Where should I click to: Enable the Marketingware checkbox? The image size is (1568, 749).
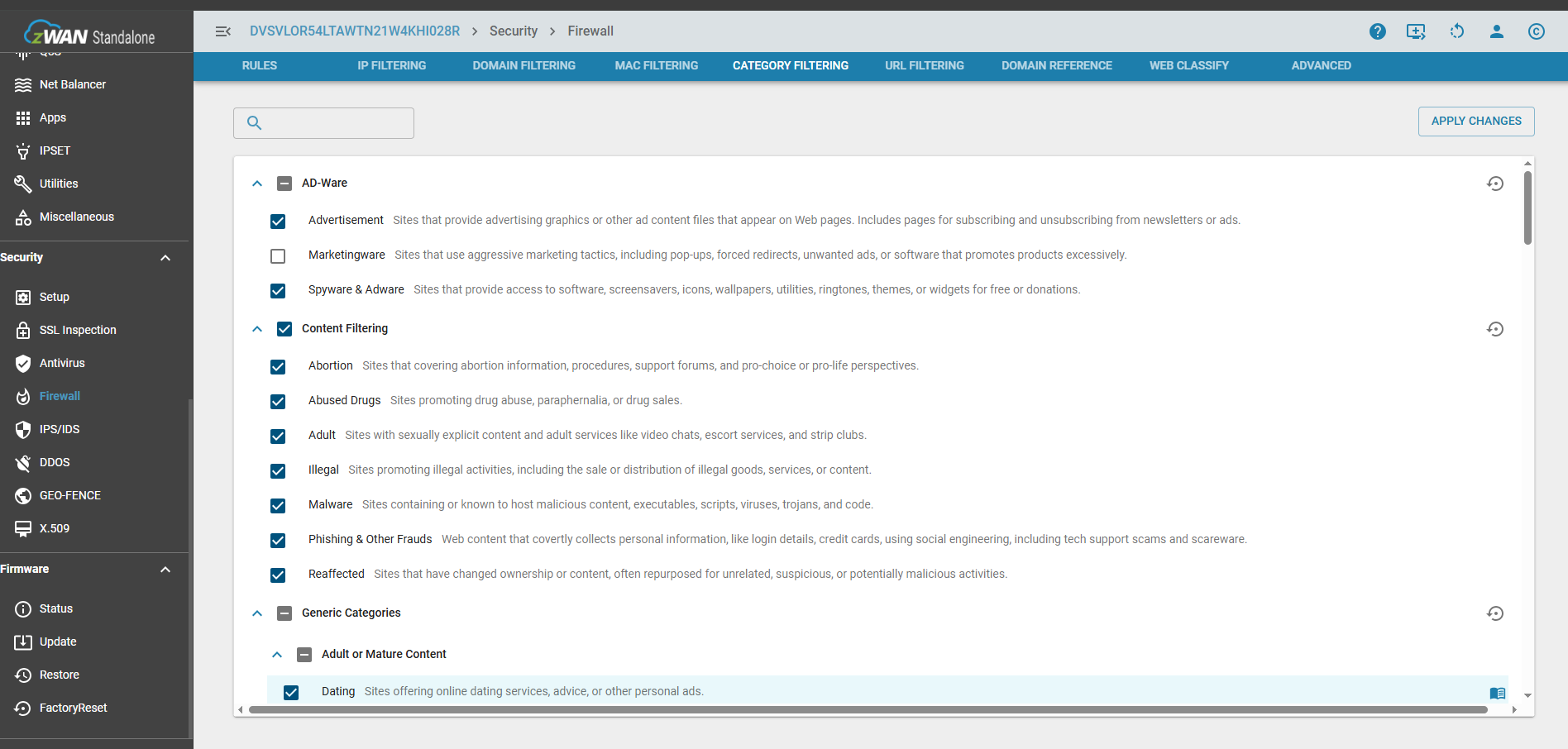tap(278, 256)
